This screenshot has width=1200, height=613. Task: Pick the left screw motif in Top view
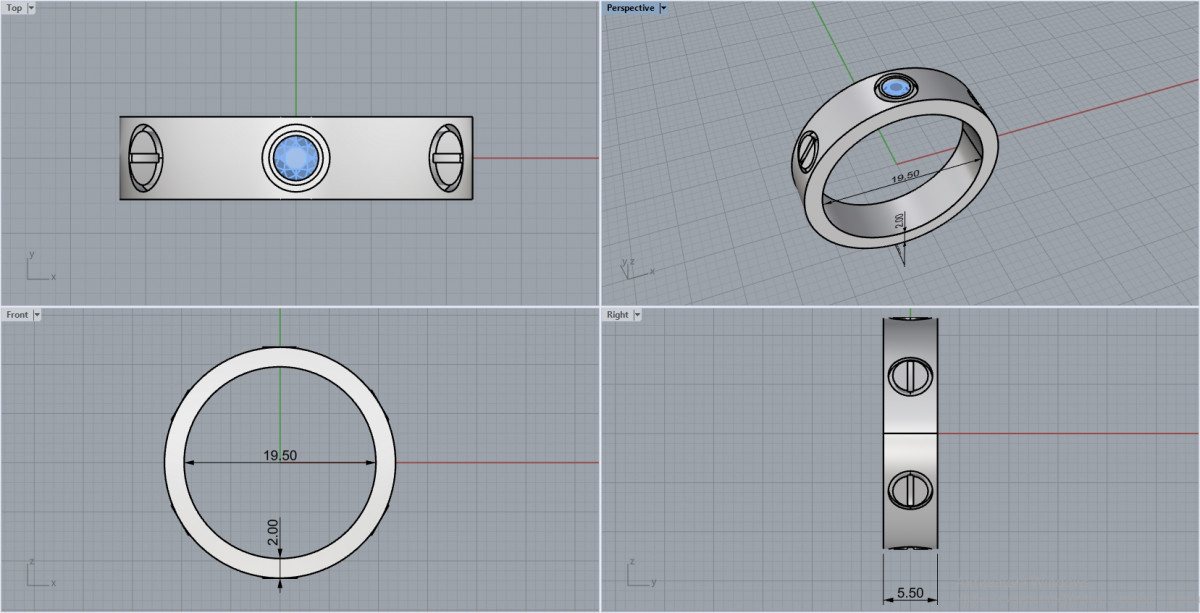[x=145, y=158]
